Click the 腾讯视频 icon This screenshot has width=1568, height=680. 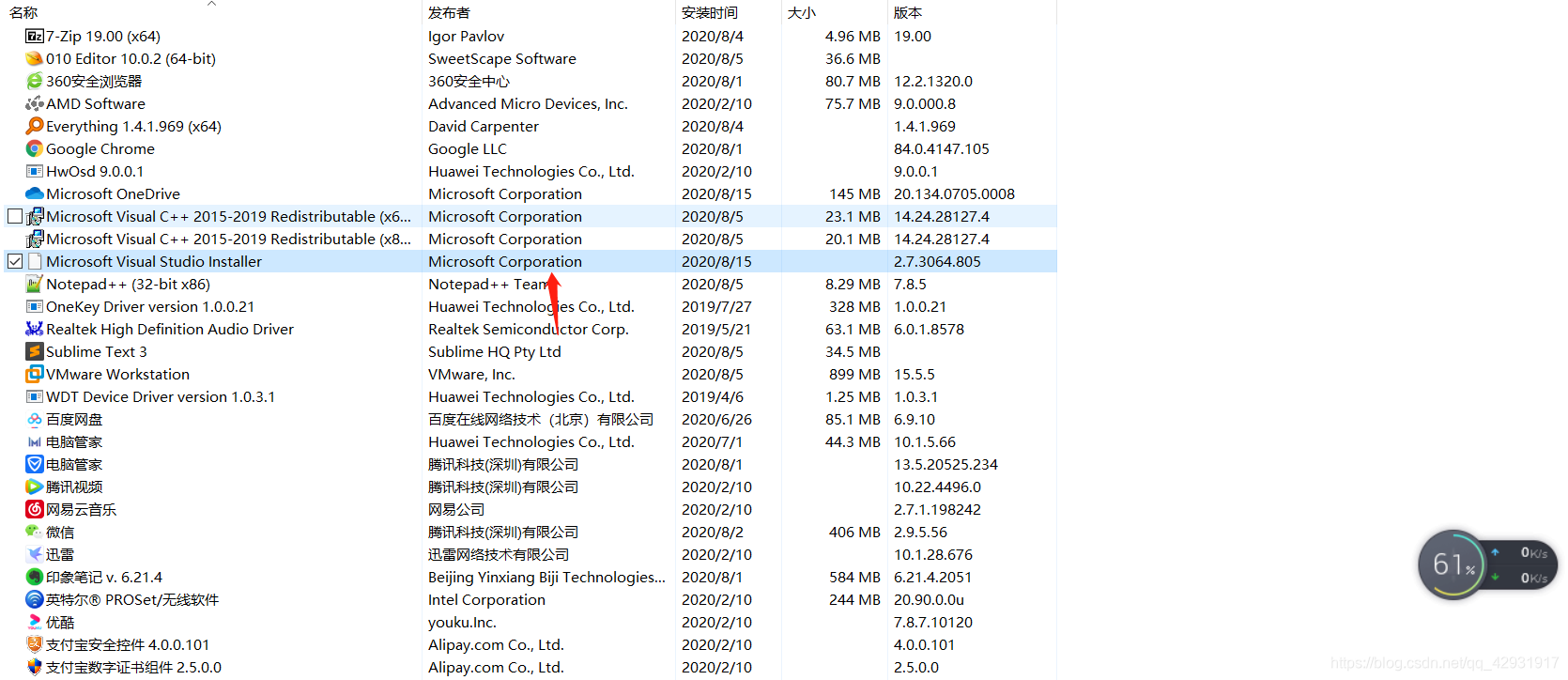pos(35,487)
